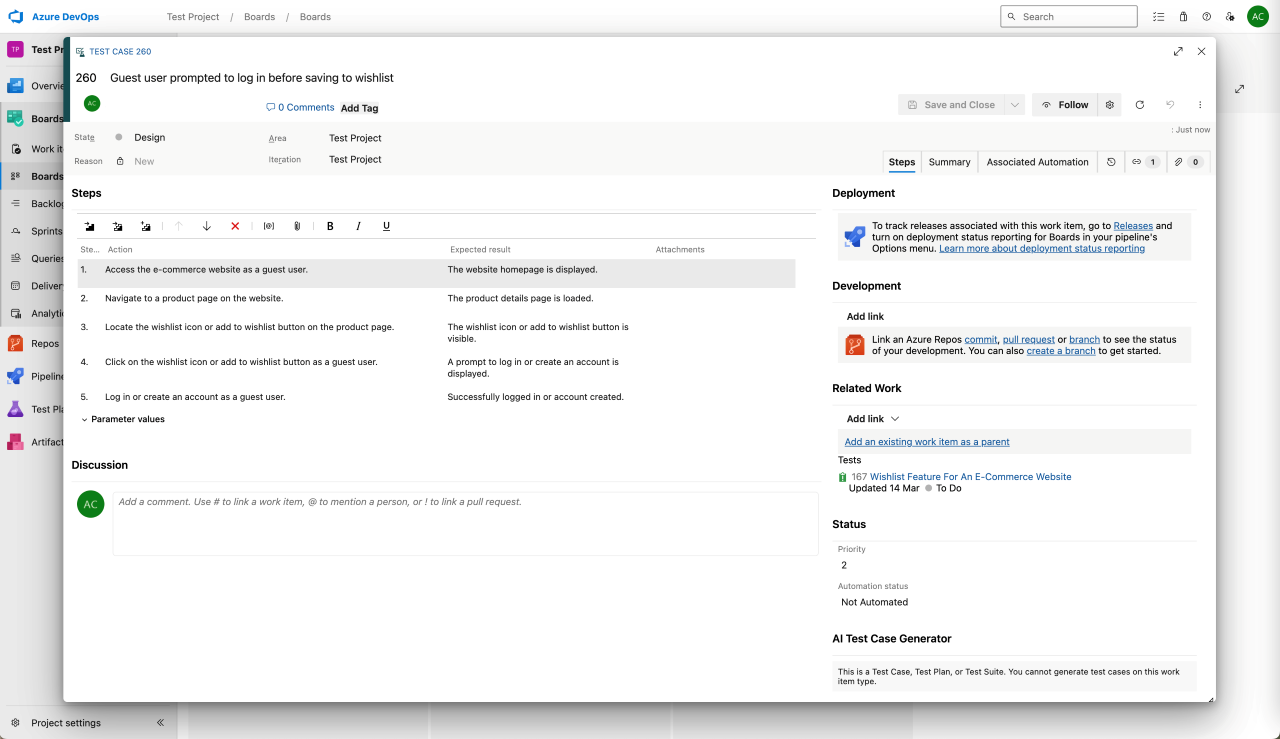Screen dimensions: 1280x739
Task: Toggle italic formatting in Steps toolbar
Action: (358, 227)
